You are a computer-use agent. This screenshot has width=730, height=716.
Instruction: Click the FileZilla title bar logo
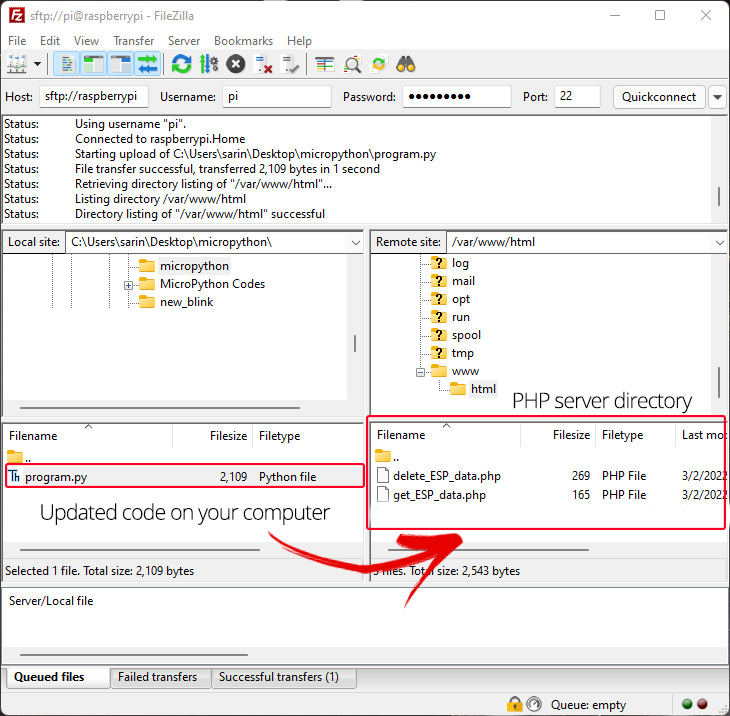(x=17, y=15)
